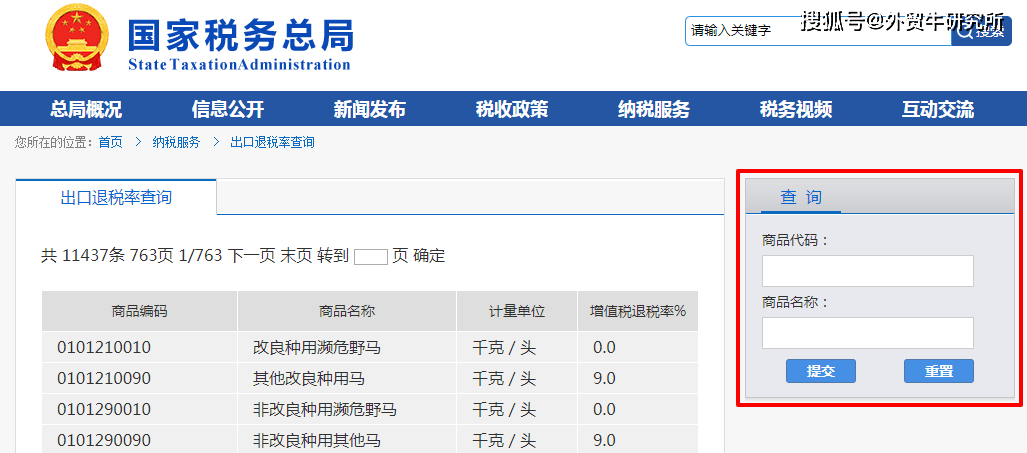
Task: Click the page number input box
Action: pyautogui.click(x=371, y=257)
